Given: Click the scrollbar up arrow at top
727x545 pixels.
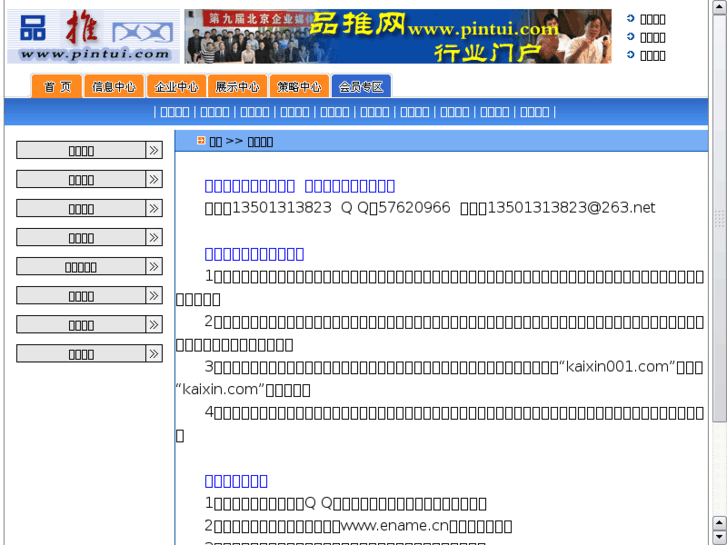Looking at the screenshot, I should [x=720, y=7].
